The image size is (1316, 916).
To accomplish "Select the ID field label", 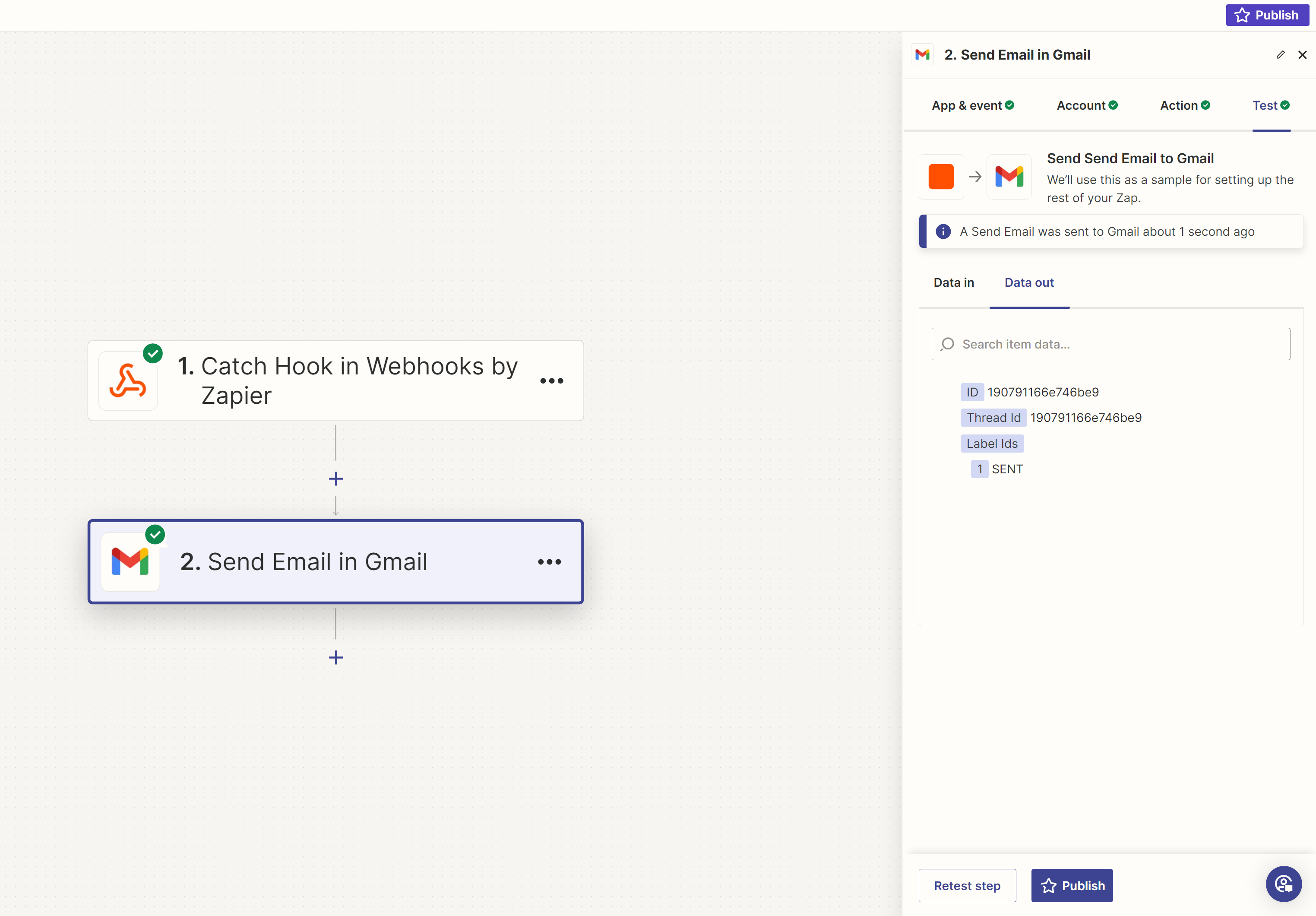I will point(972,392).
